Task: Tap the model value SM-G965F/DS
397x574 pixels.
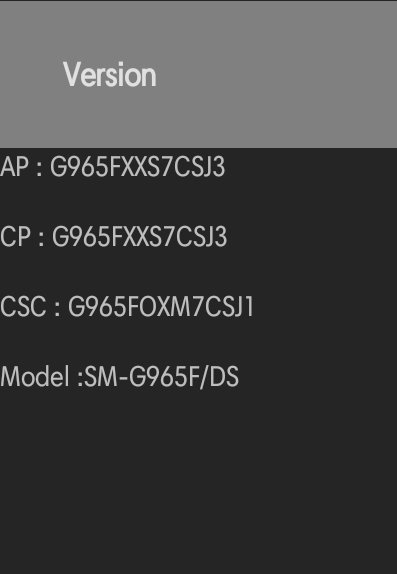Action: 162,377
